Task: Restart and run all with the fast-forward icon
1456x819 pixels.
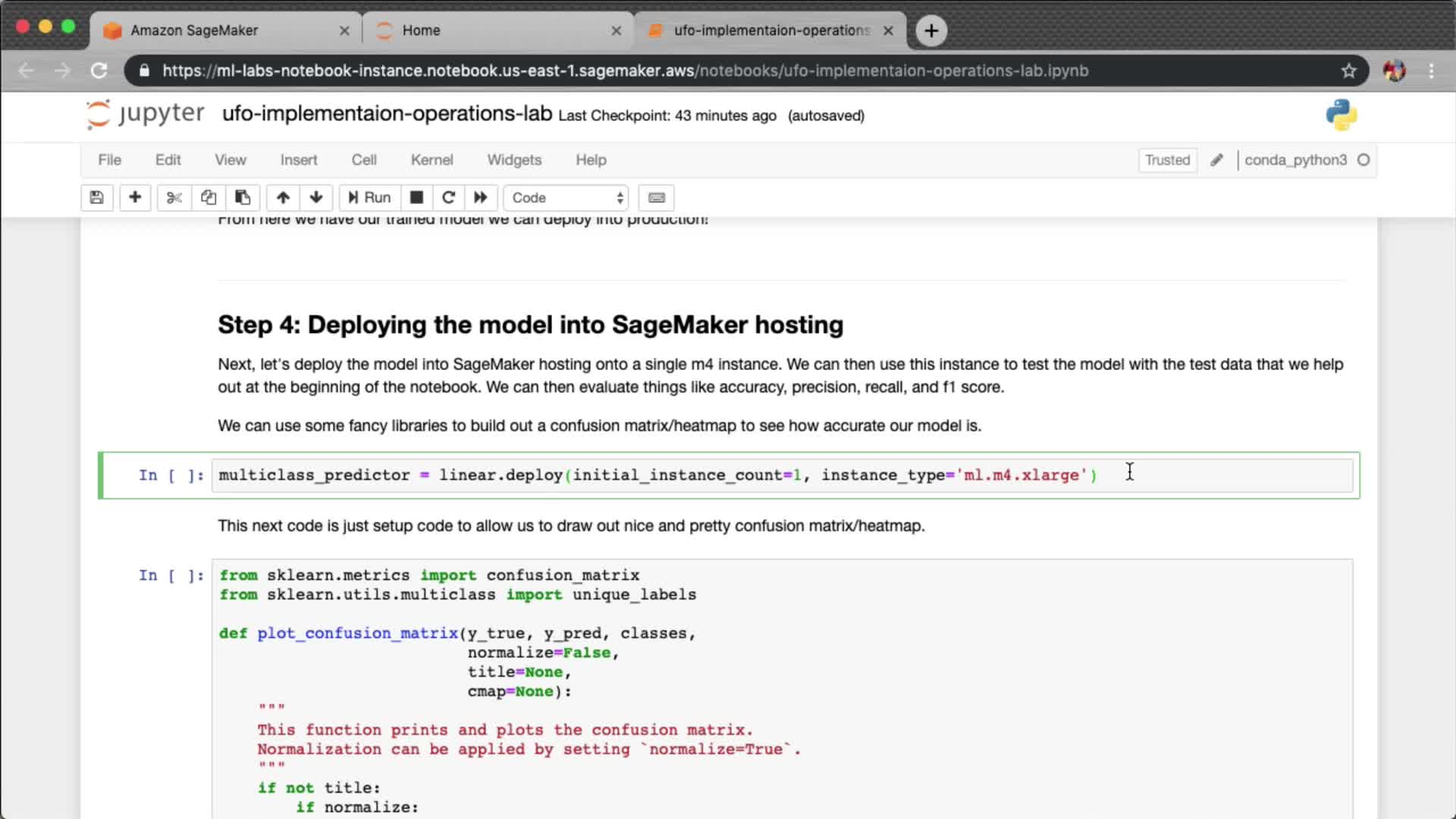Action: [481, 198]
